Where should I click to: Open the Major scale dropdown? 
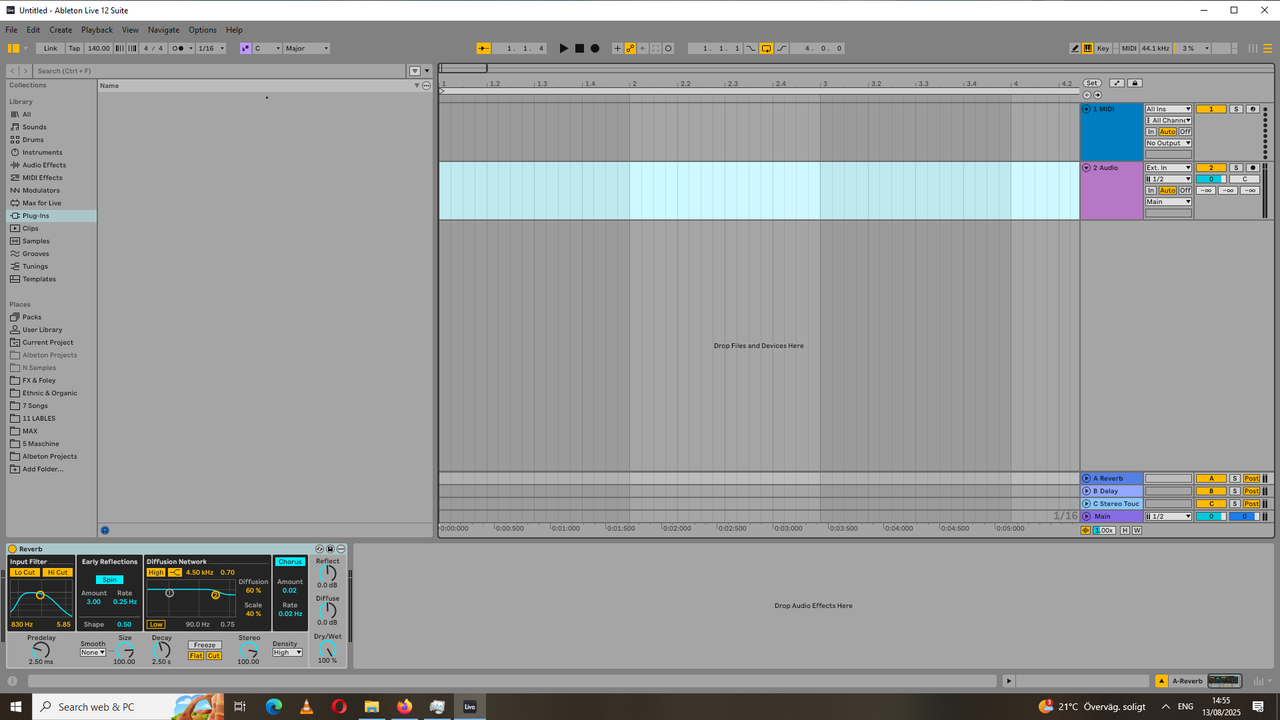point(307,48)
